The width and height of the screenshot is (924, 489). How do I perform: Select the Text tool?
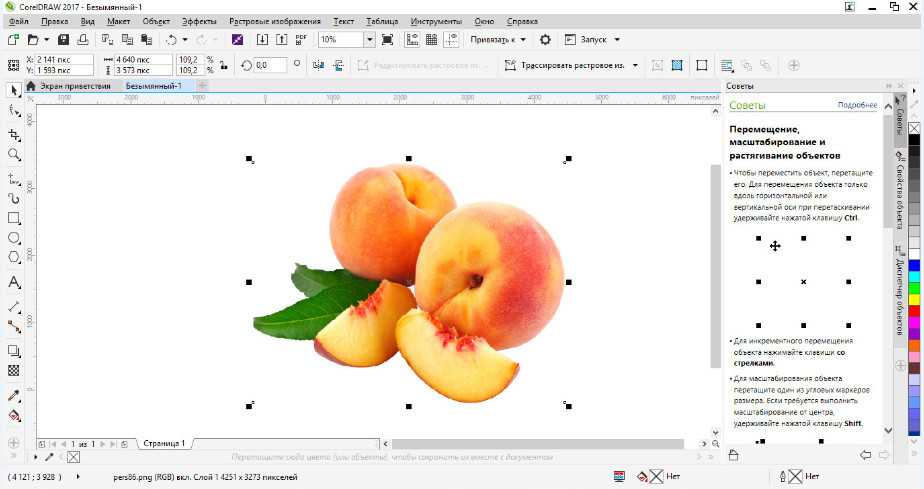click(14, 282)
